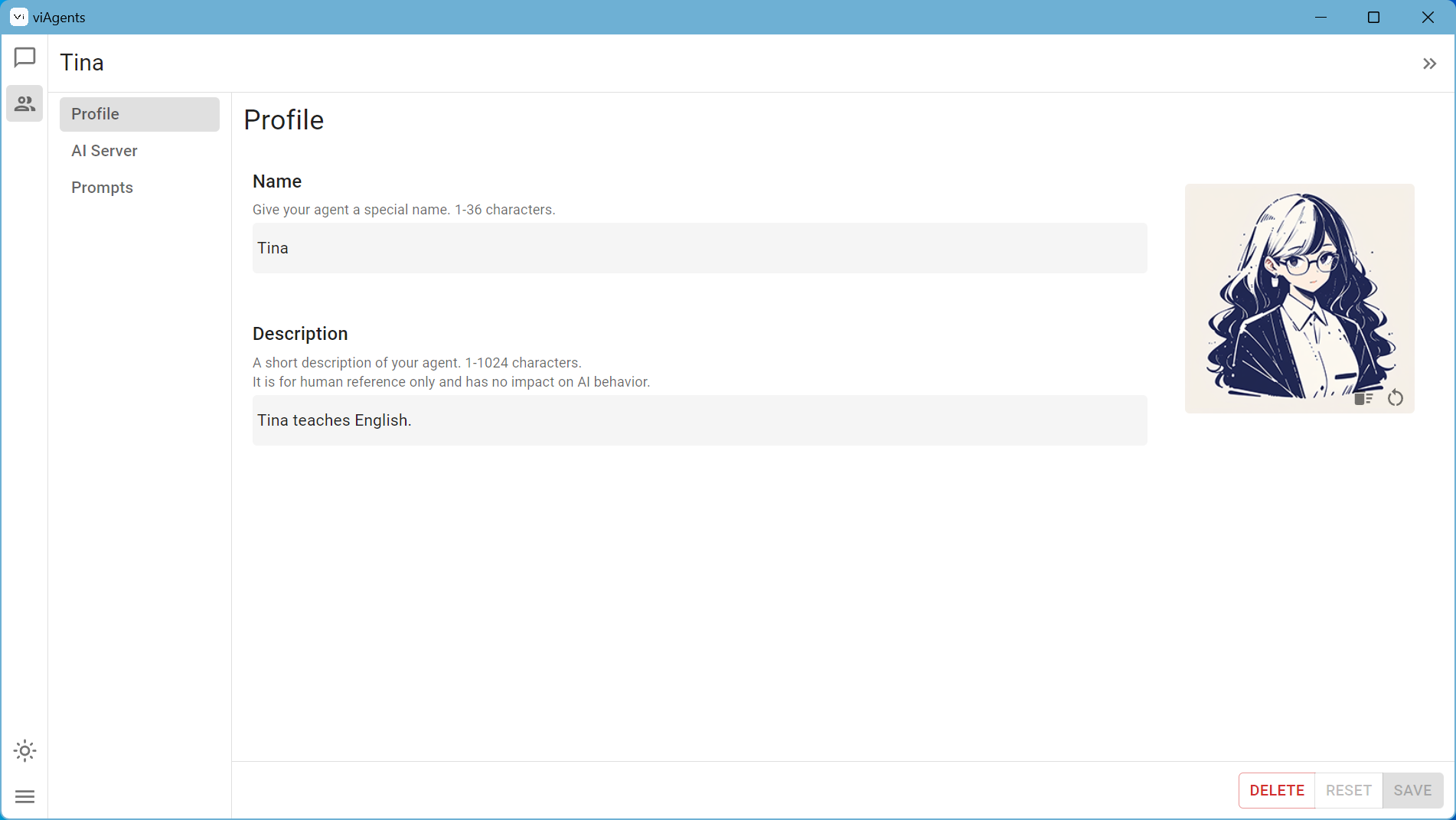Viewport: 1456px width, 820px height.
Task: Expand the side panel with double chevron
Action: [x=1429, y=64]
